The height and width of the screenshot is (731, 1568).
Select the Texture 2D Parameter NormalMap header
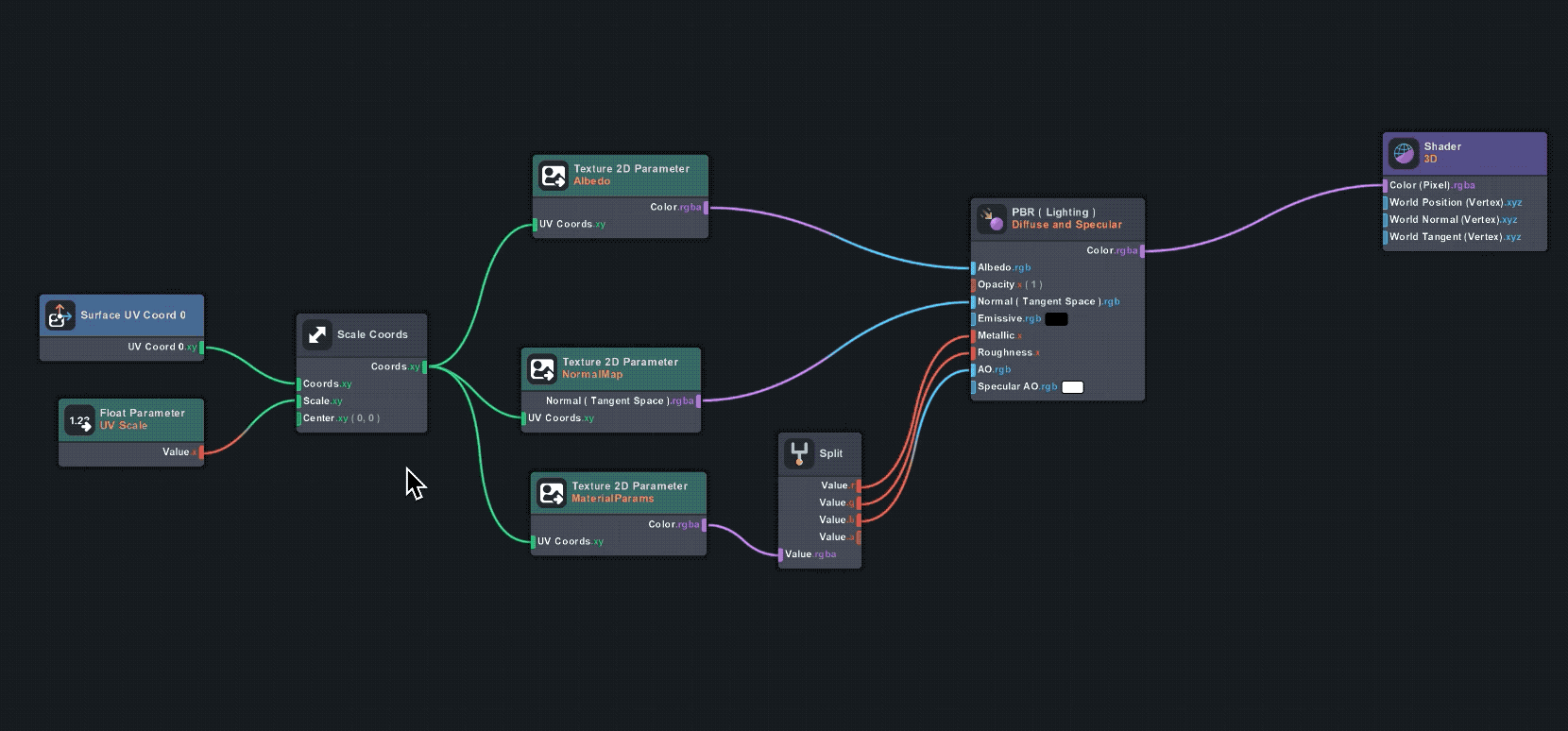(x=620, y=368)
